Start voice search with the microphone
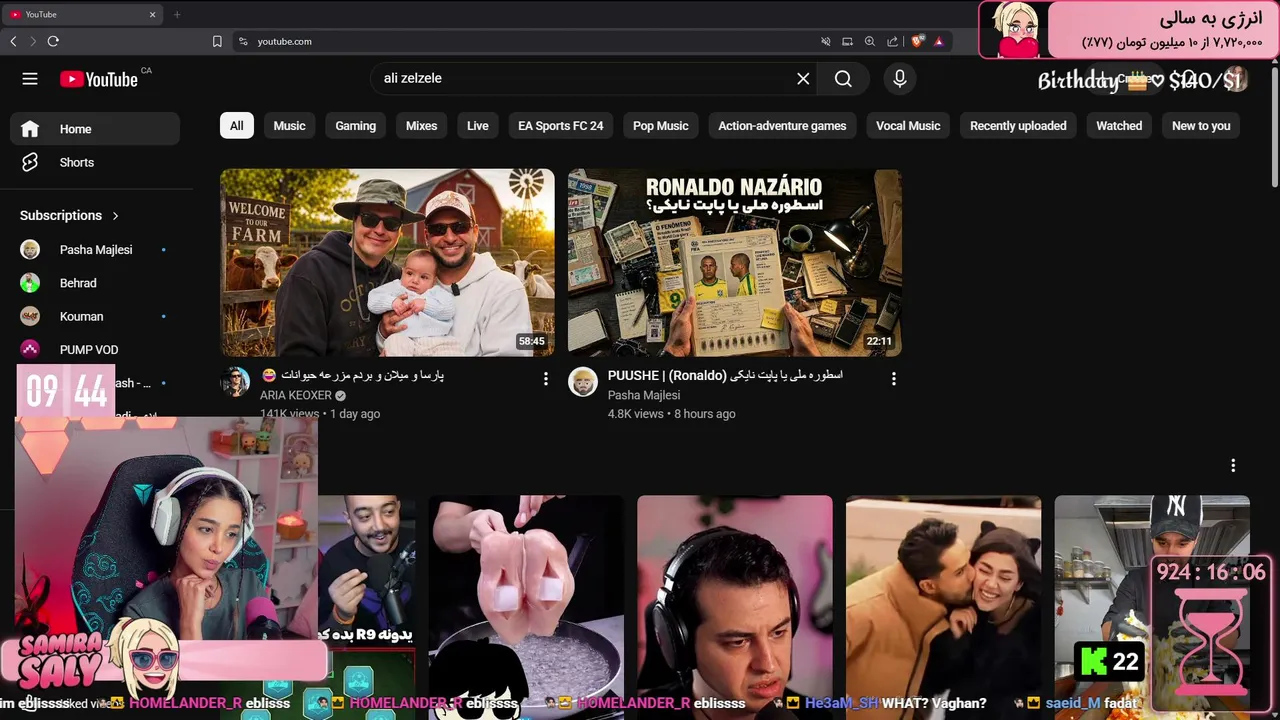The image size is (1280, 720). click(x=900, y=78)
